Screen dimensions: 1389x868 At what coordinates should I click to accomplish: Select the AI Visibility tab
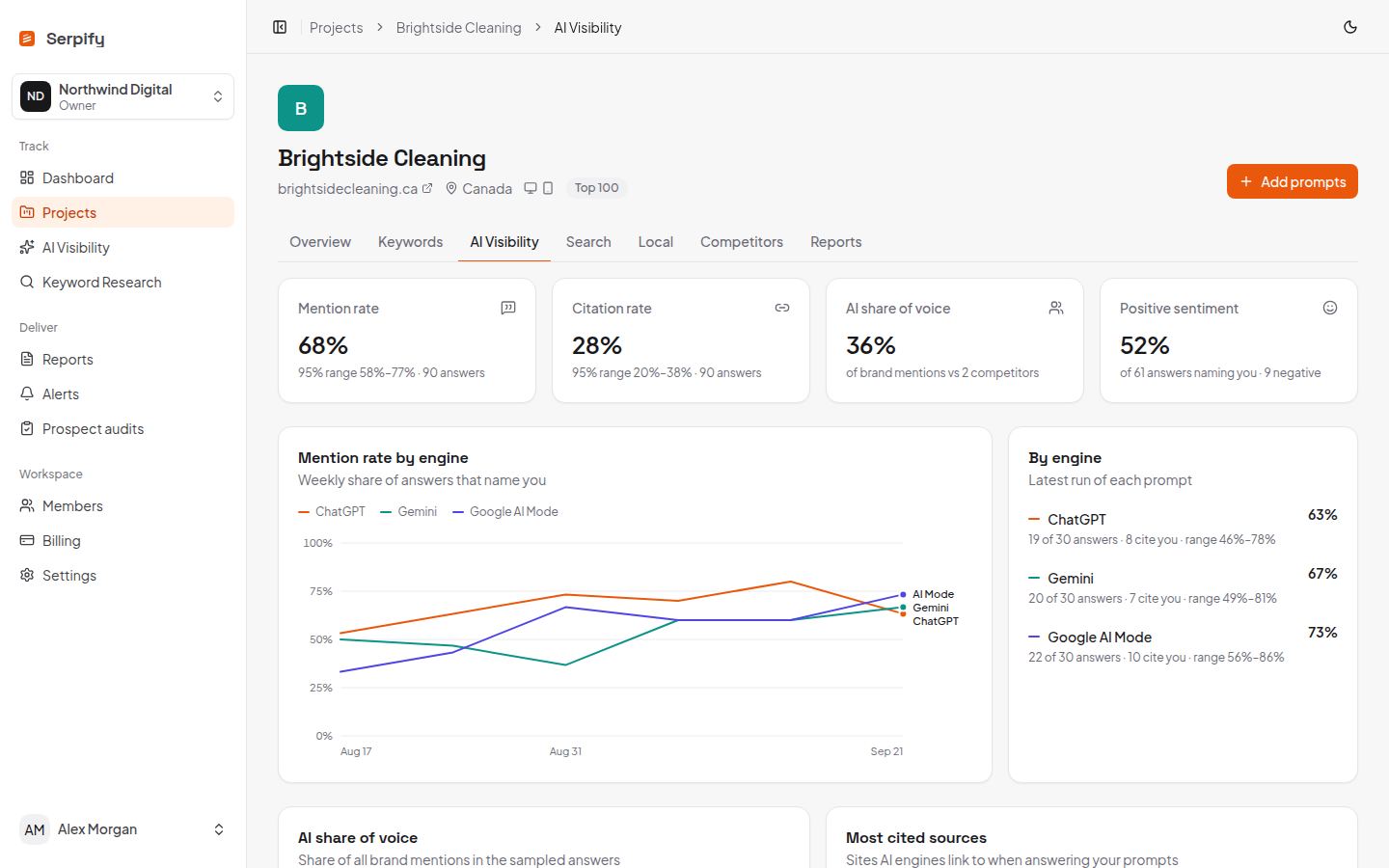[x=504, y=242]
